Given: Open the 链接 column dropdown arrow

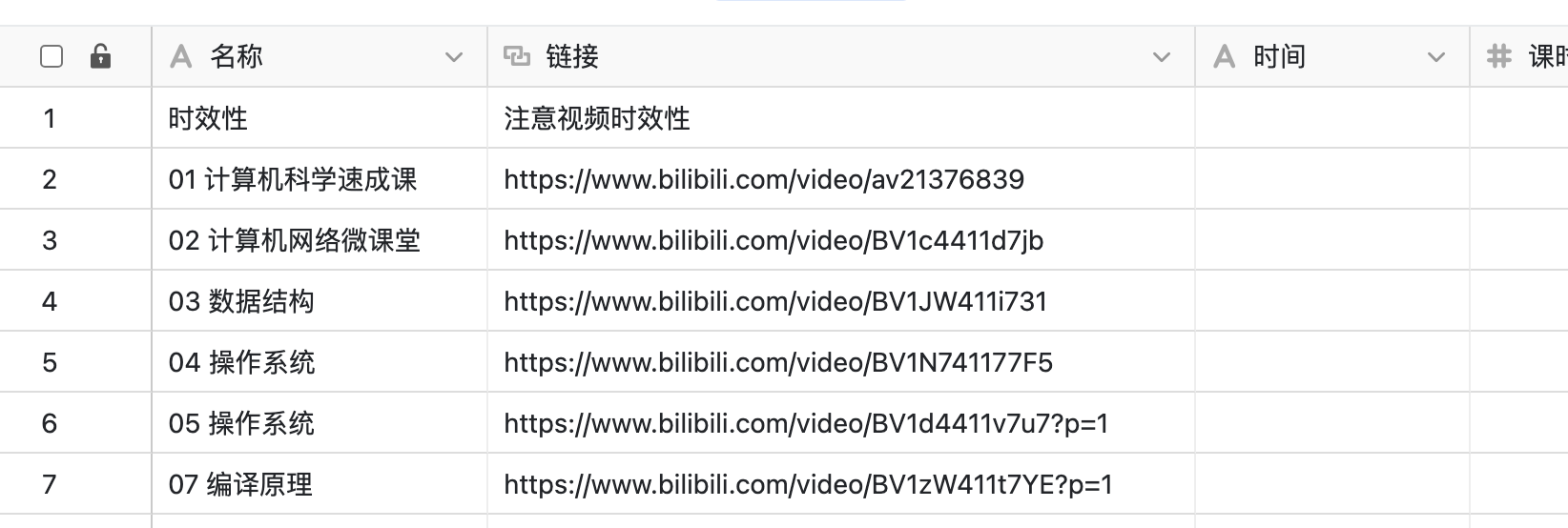Looking at the screenshot, I should click(x=1162, y=57).
